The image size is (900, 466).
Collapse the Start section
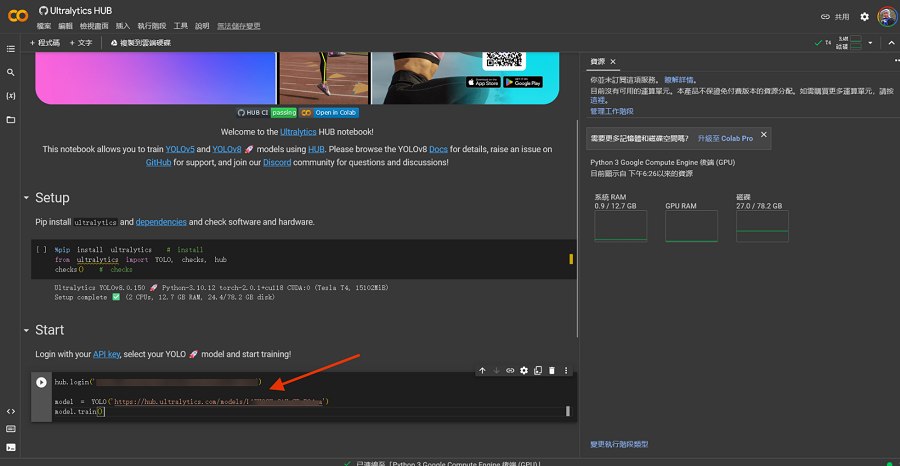click(x=26, y=330)
